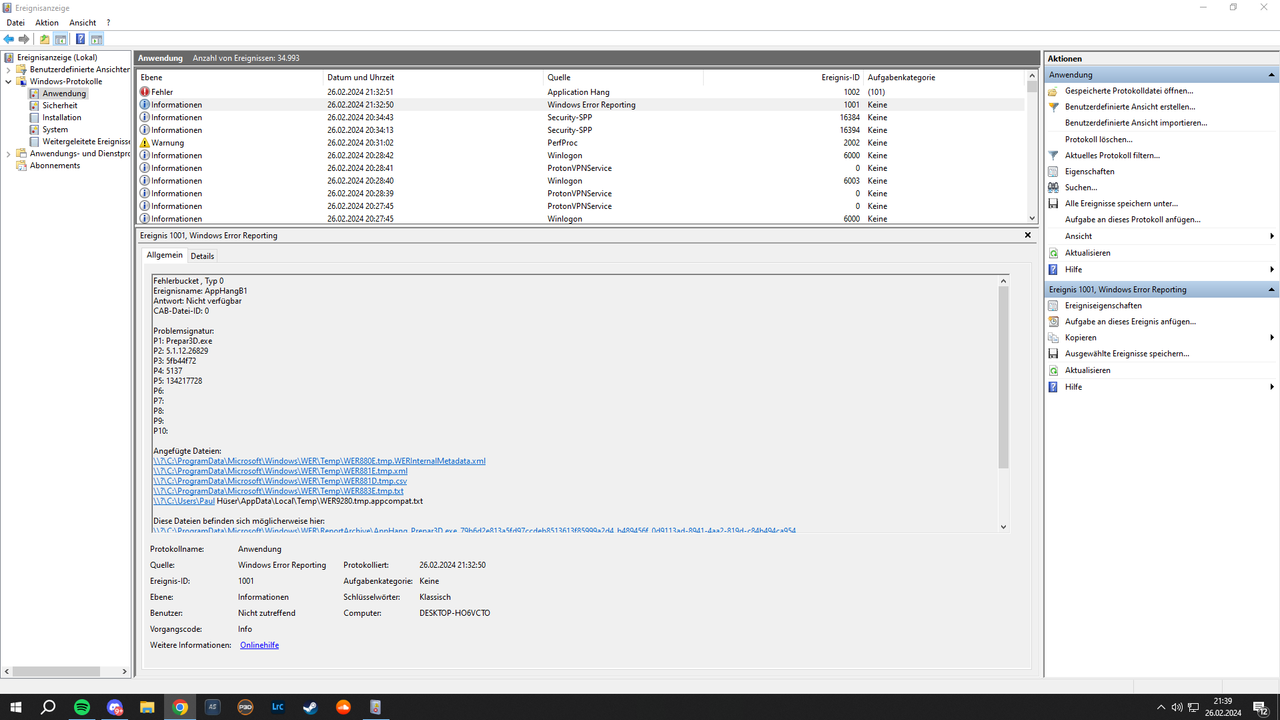The image size is (1280, 720).
Task: Open 'Ereigniseigenschaften' in the Aktionen pane
Action: click(1104, 306)
